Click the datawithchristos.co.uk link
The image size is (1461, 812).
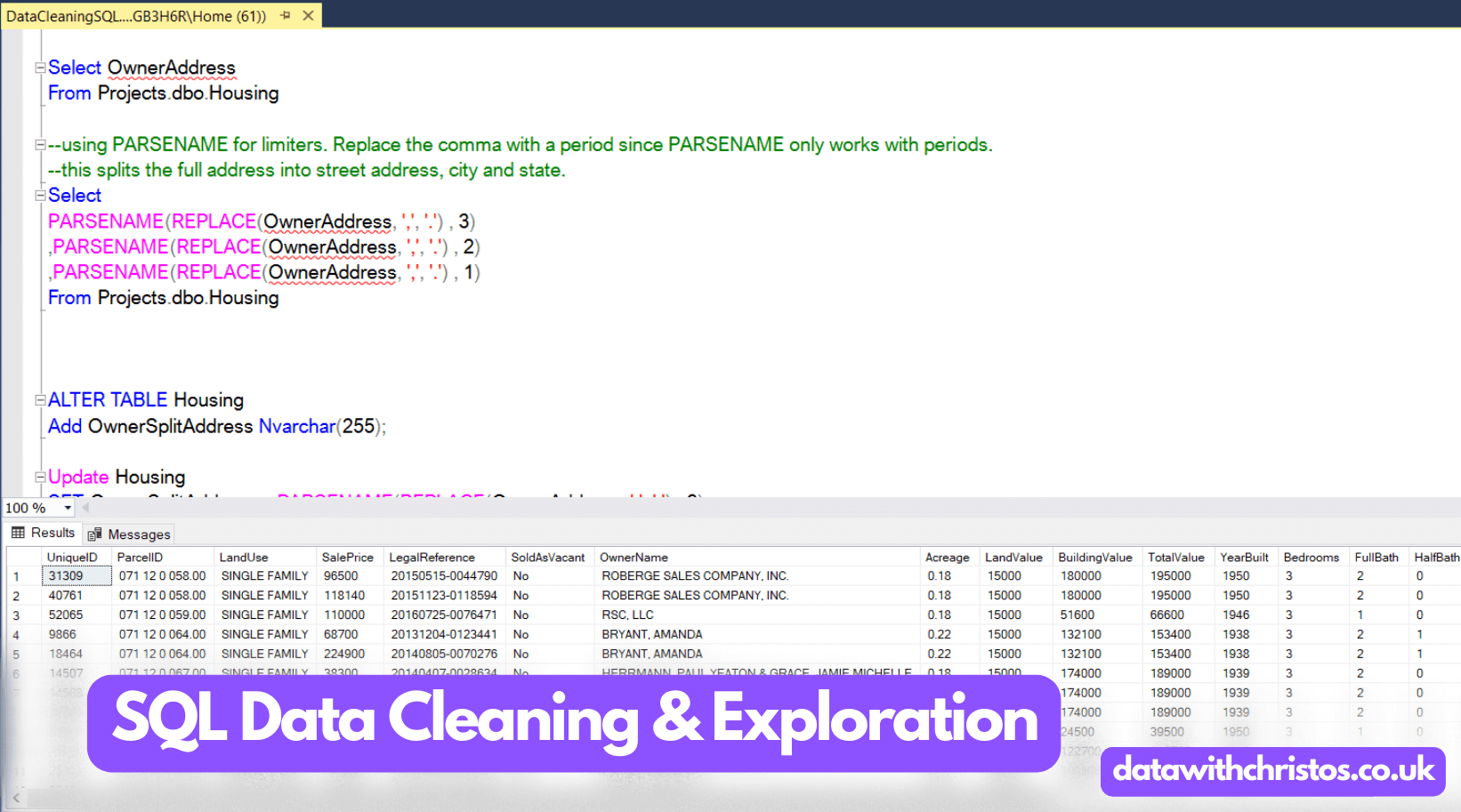[x=1271, y=770]
